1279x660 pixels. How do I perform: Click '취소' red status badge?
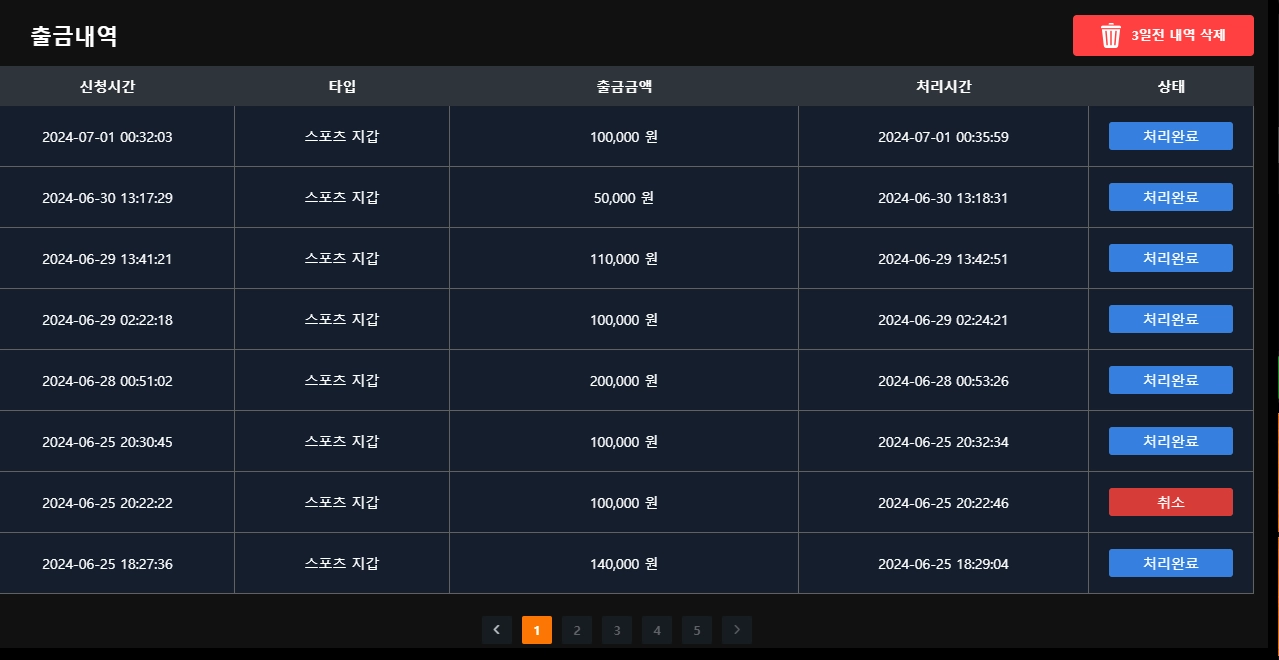[1170, 502]
